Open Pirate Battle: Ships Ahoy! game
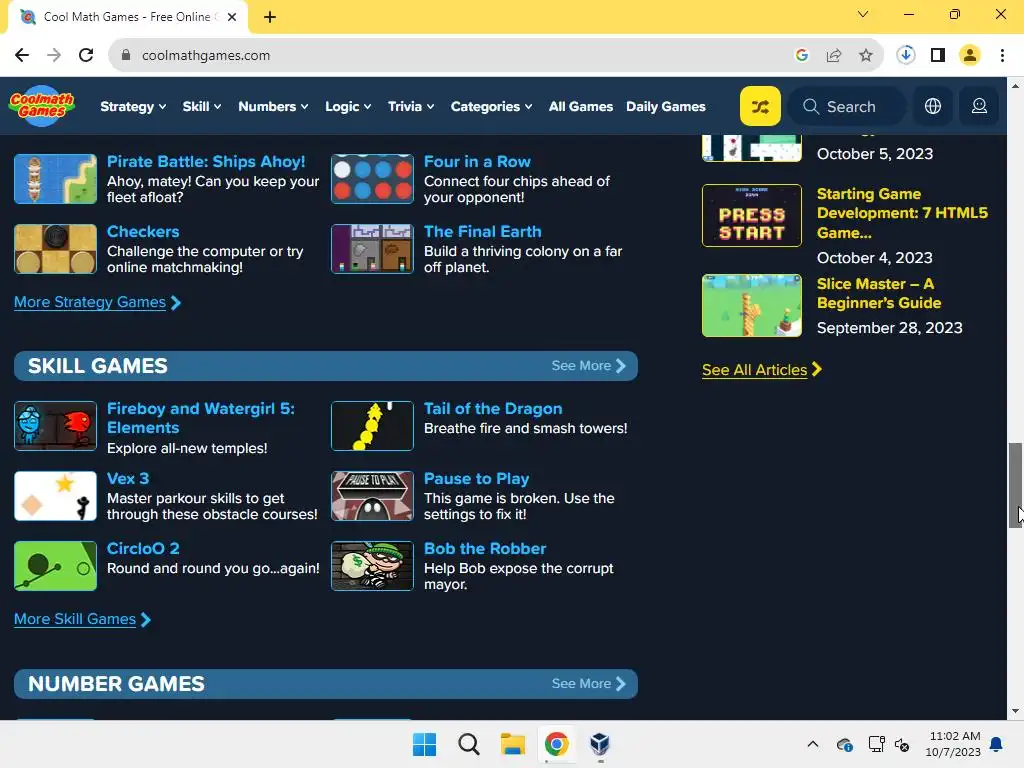Image resolution: width=1024 pixels, height=768 pixels. click(206, 161)
